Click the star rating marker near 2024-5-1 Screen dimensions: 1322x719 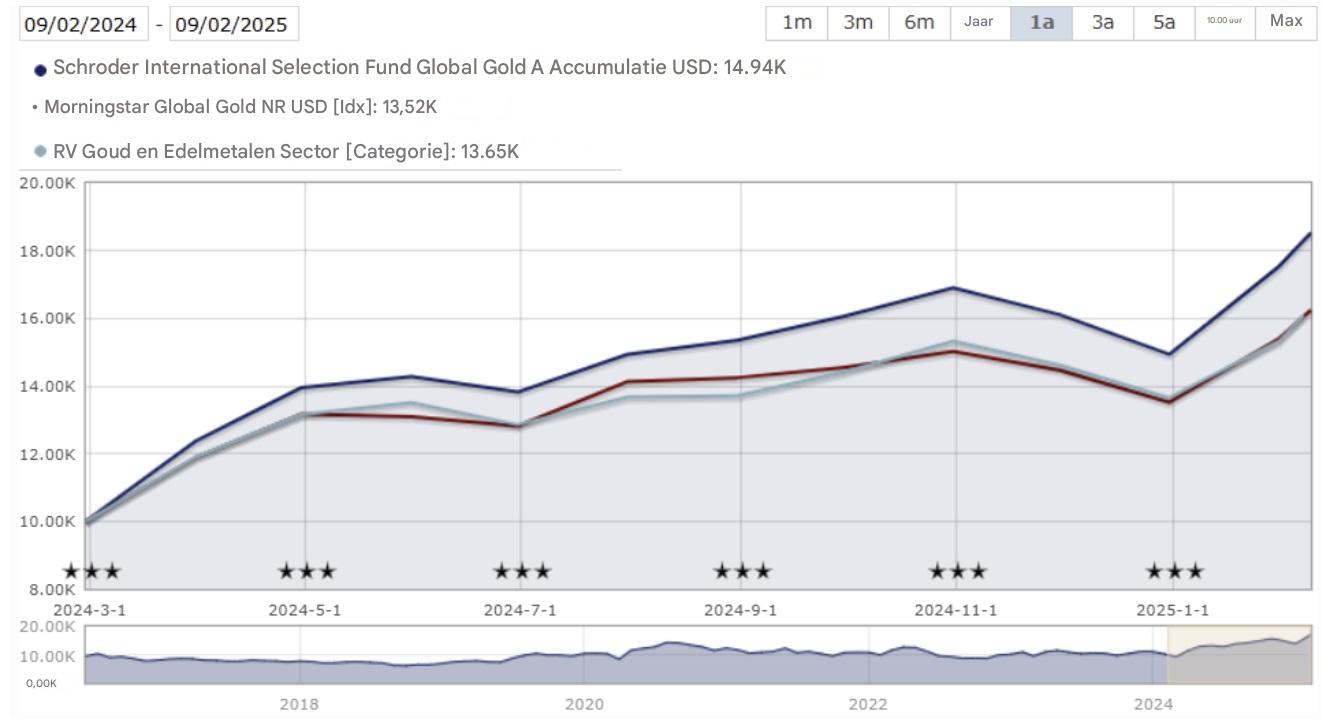(308, 572)
